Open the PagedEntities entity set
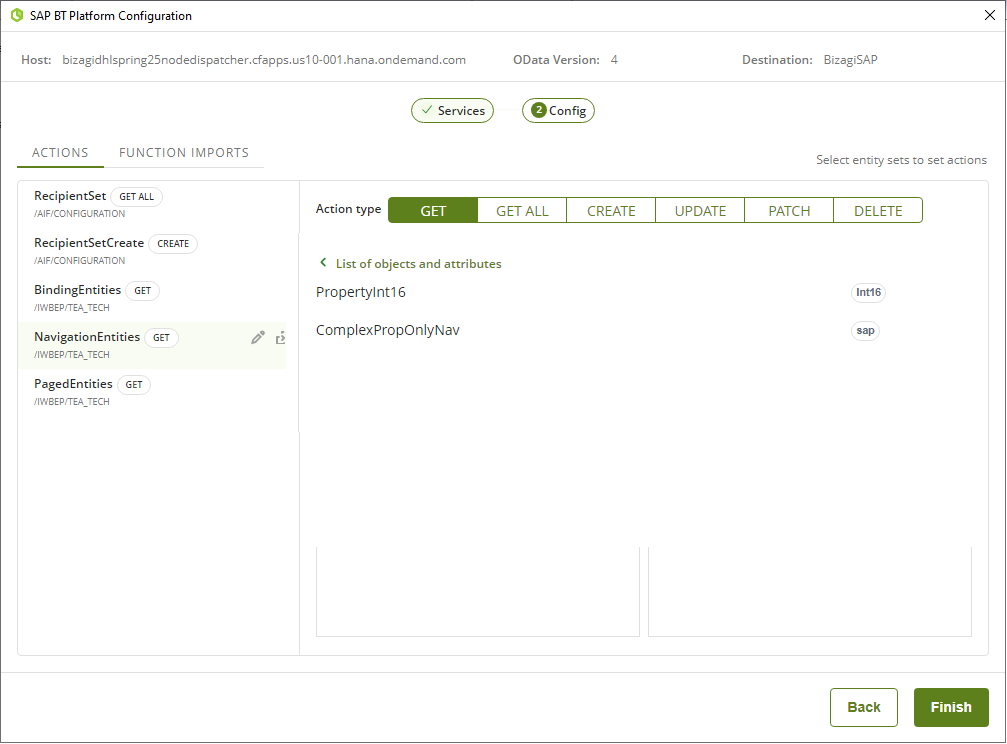This screenshot has height=744, width=1007. 73,385
